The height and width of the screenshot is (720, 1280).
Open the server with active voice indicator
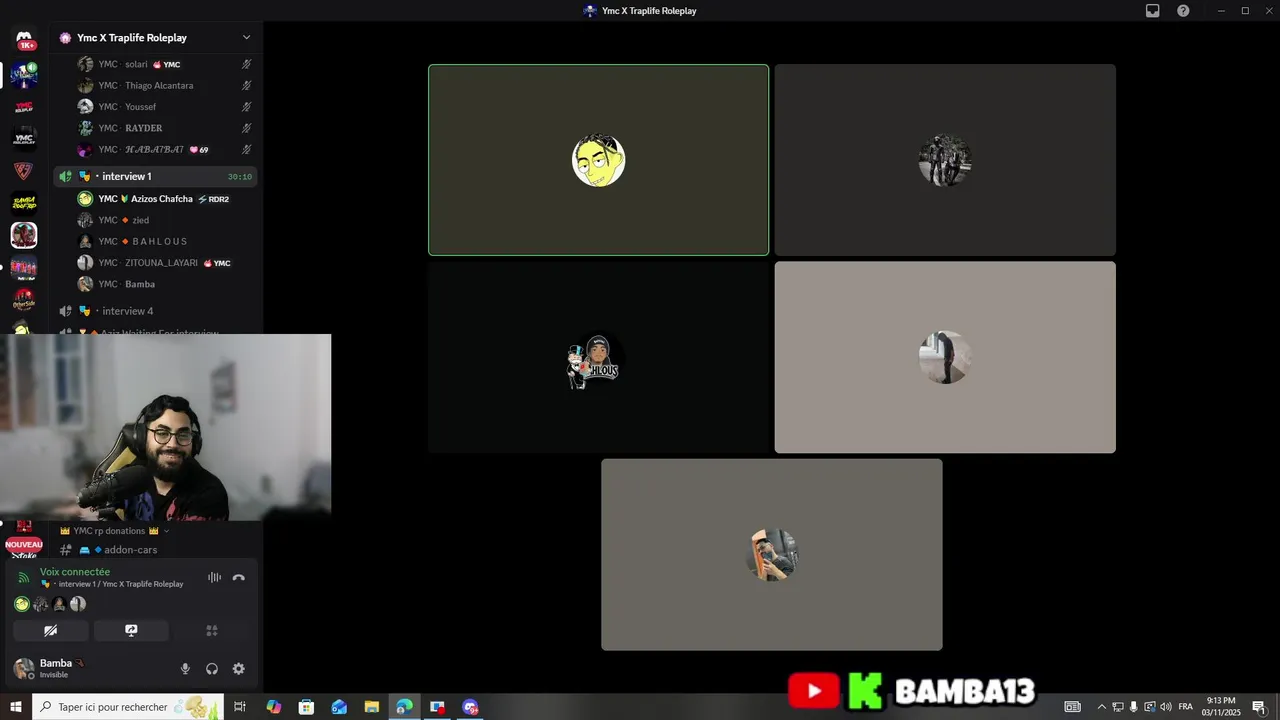pyautogui.click(x=24, y=75)
